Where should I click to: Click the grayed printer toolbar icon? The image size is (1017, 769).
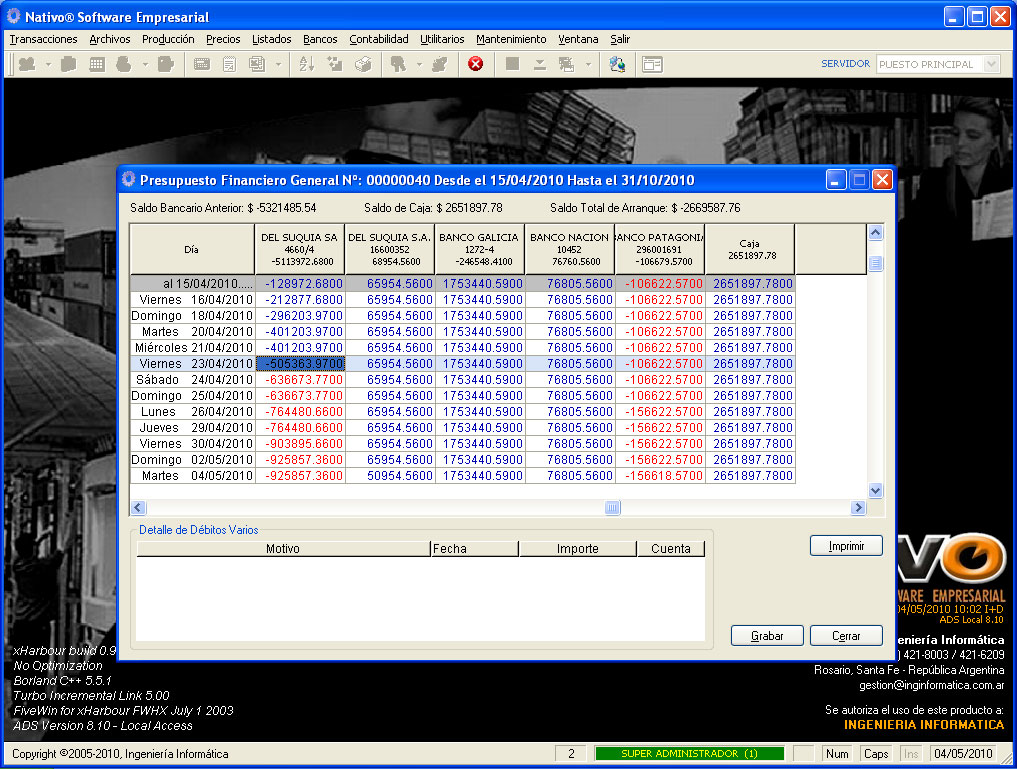(x=364, y=64)
